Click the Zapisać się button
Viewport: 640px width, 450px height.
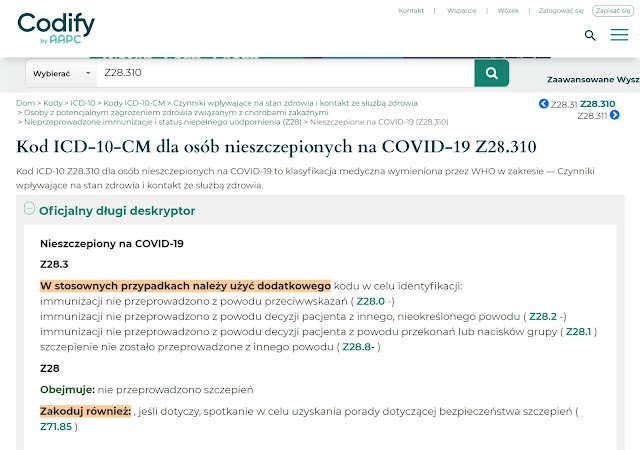[x=613, y=11]
